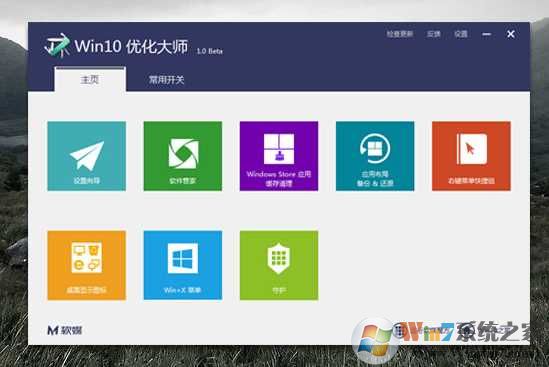549x367 pixels.
Task: Open the red 右键菜单快捷组 tile
Action: coord(471,156)
